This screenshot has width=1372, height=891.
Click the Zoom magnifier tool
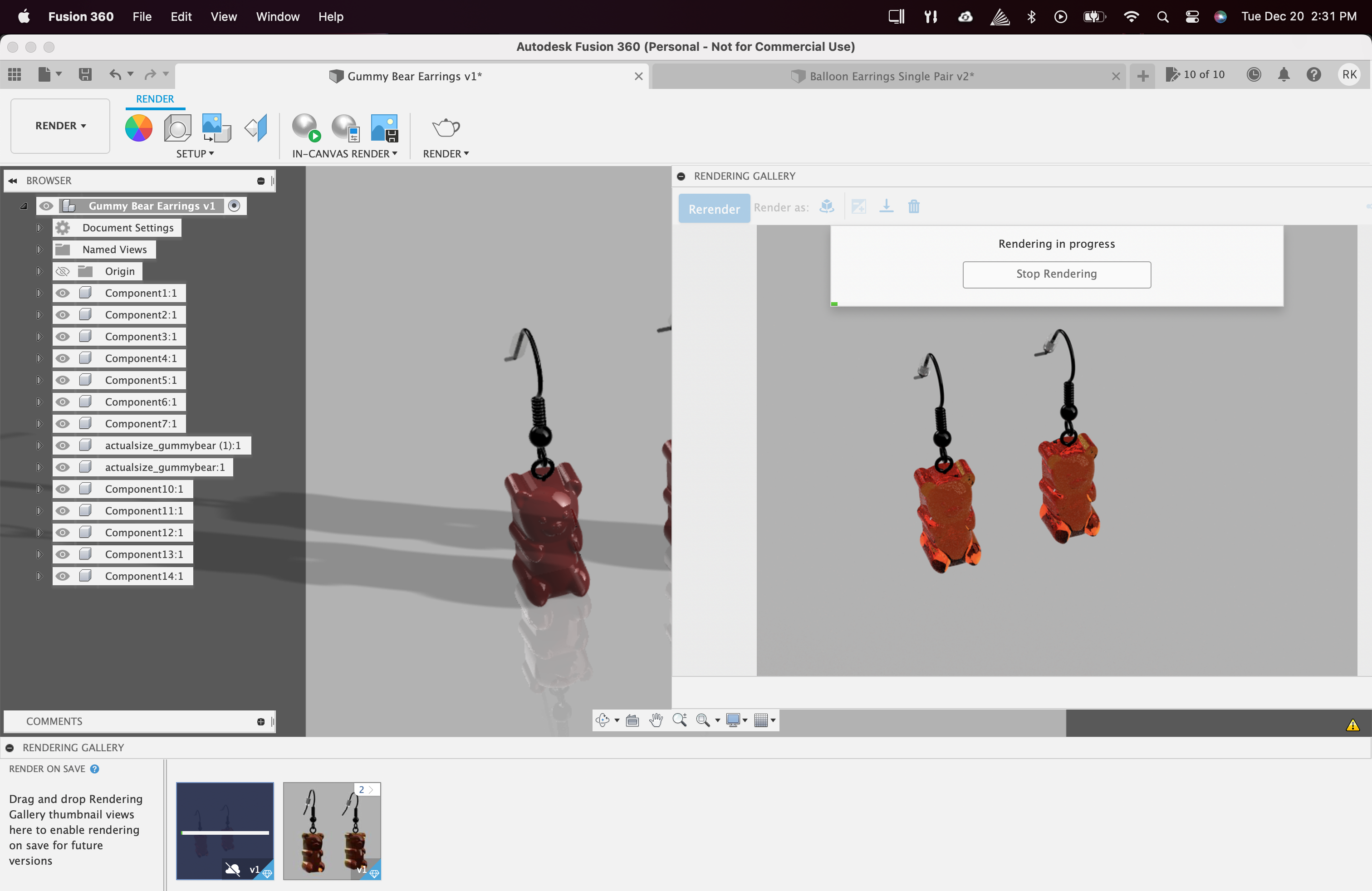679,720
